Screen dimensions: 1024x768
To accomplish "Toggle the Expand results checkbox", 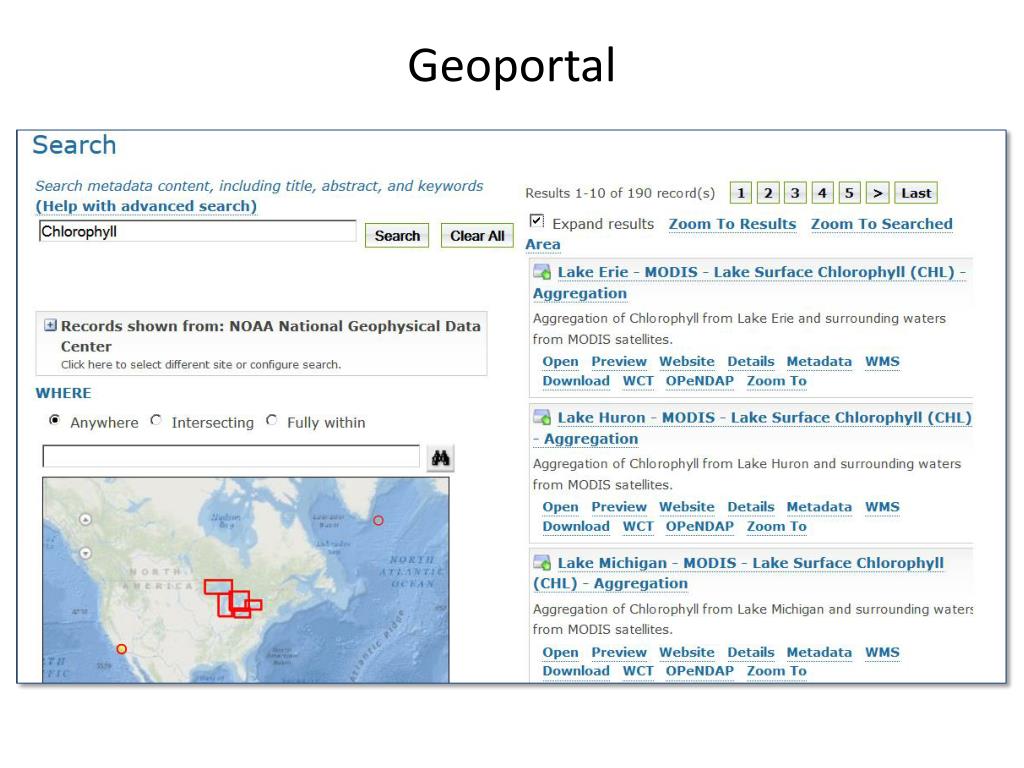I will click(537, 221).
